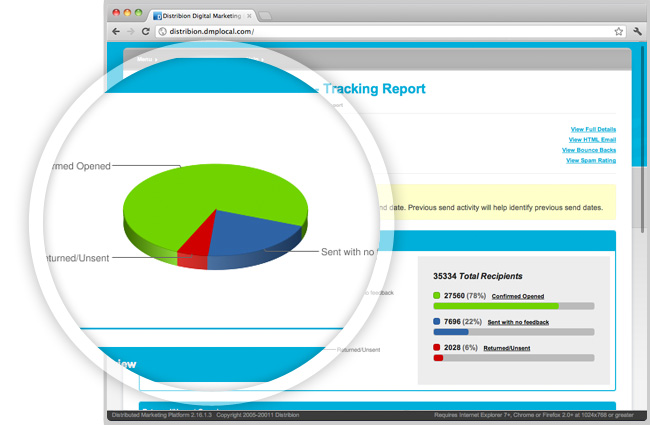Close the Distribion Digital Marketing tab
Viewport: 650px width, 425px height.
[x=249, y=16]
